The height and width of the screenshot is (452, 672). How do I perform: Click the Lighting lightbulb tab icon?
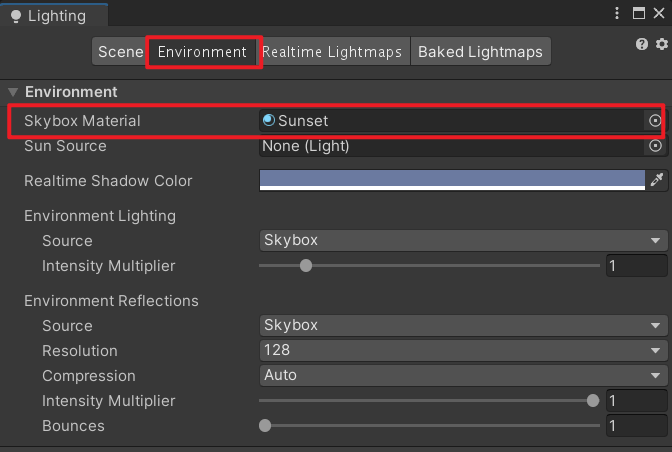click(x=16, y=16)
